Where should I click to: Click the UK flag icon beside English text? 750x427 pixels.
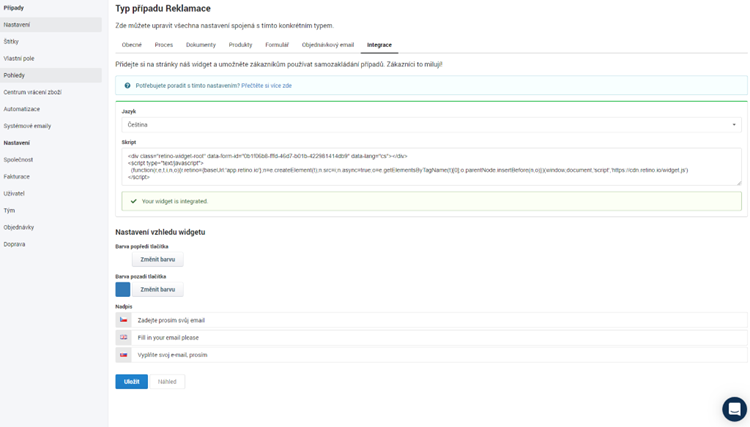(x=123, y=337)
